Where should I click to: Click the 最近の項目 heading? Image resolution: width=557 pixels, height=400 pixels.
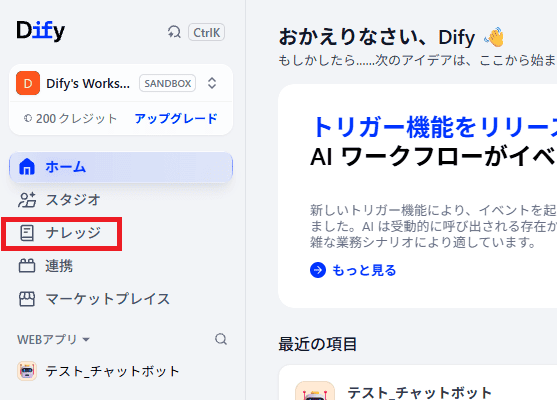pyautogui.click(x=318, y=344)
